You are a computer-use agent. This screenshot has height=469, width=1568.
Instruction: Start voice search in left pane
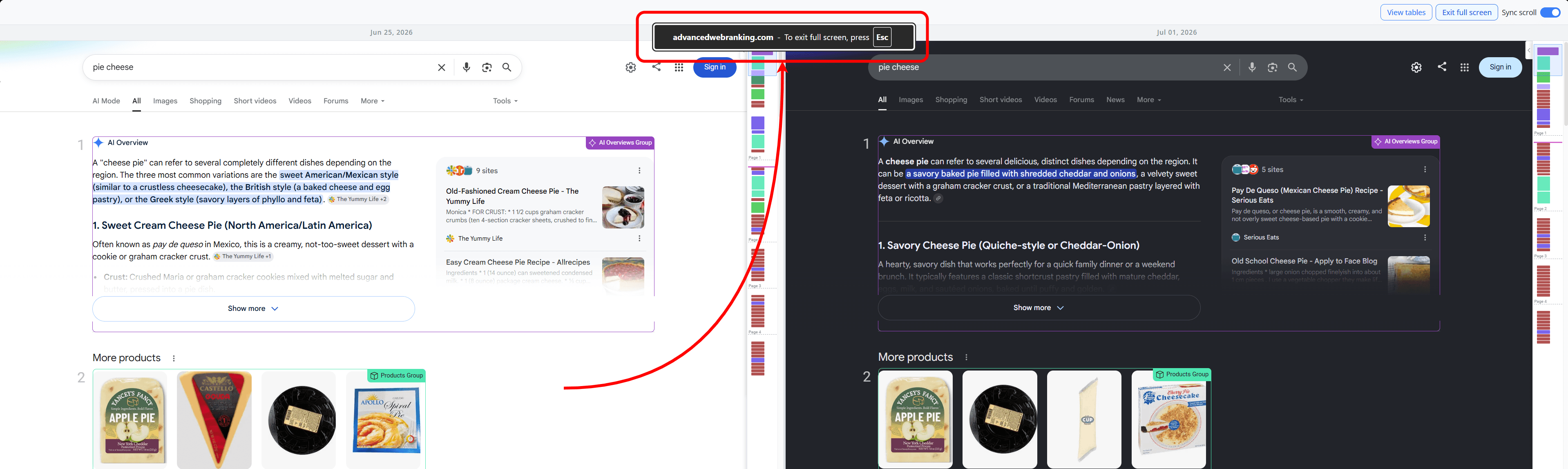tap(466, 67)
